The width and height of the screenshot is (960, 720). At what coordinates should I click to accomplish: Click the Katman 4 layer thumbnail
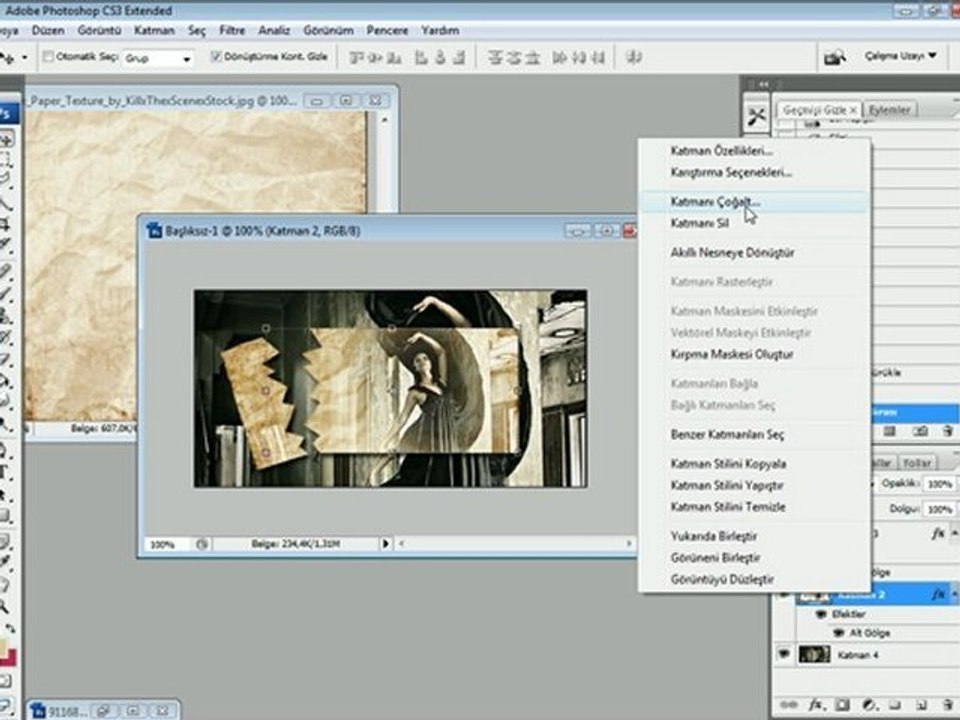click(x=814, y=654)
